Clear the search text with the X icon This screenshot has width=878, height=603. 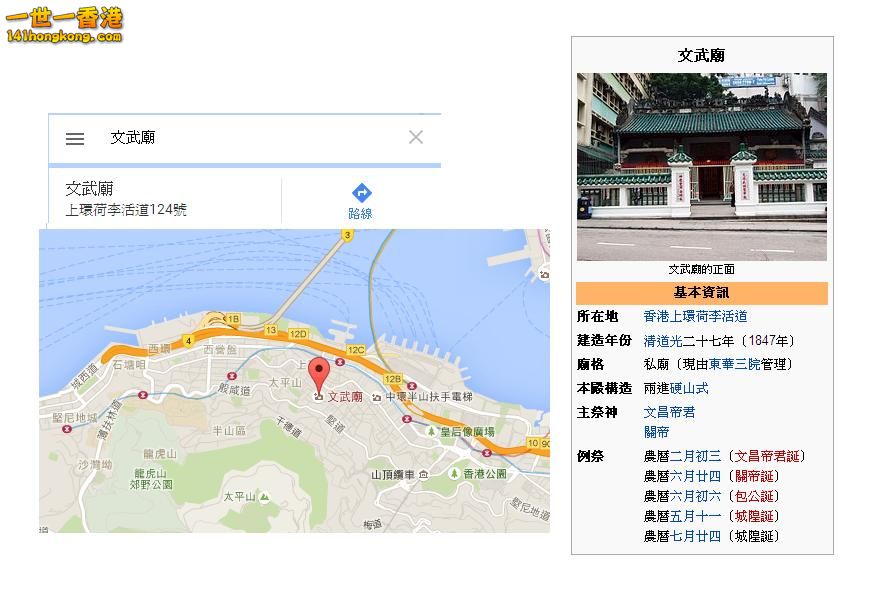(x=416, y=137)
